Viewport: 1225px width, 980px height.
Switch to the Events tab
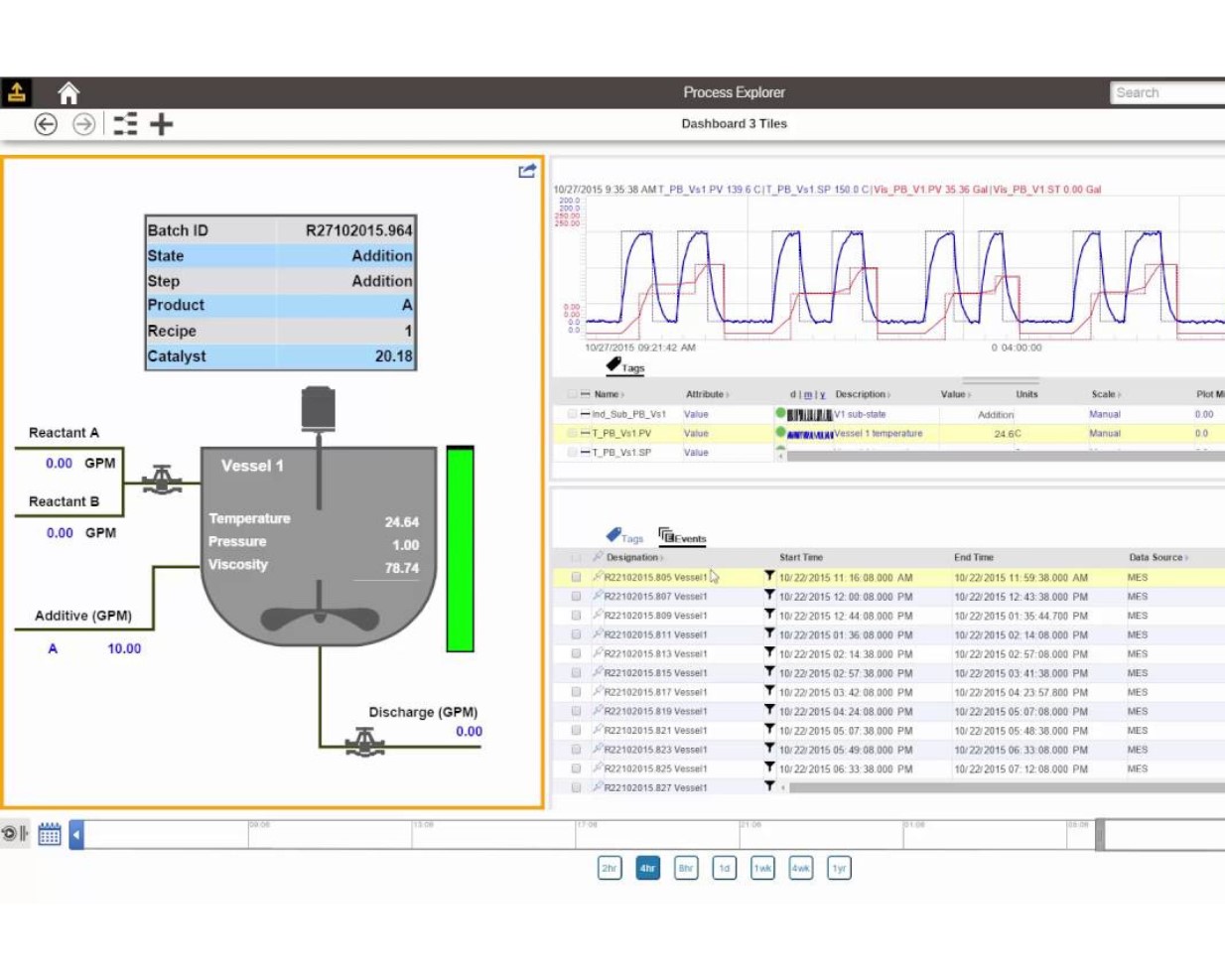[683, 537]
